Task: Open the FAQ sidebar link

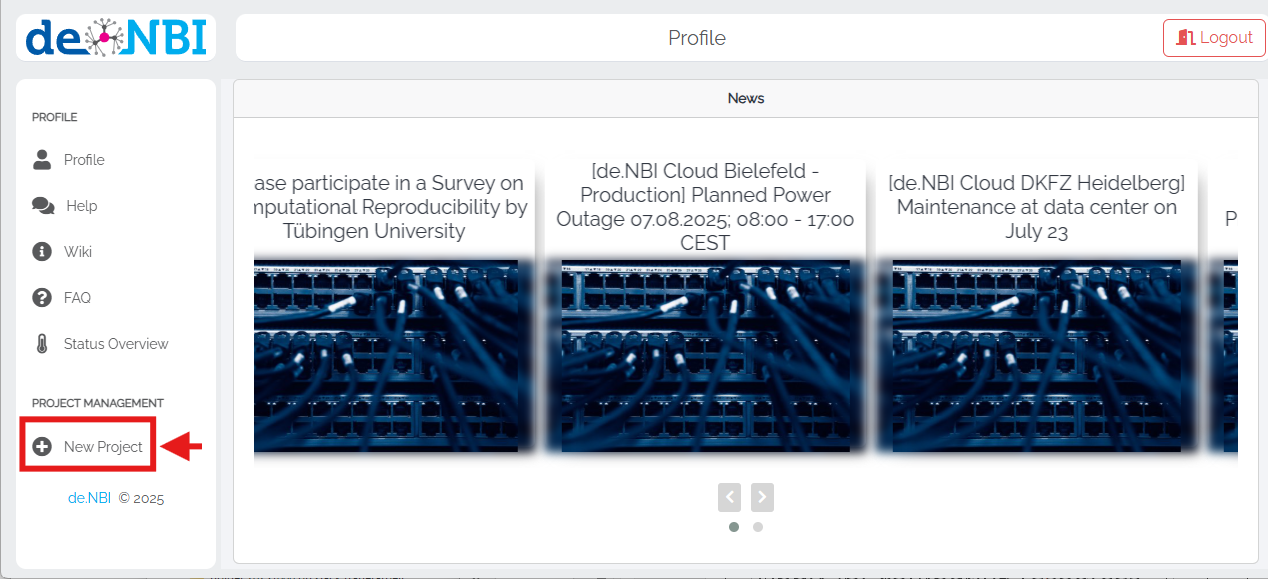Action: (x=77, y=298)
